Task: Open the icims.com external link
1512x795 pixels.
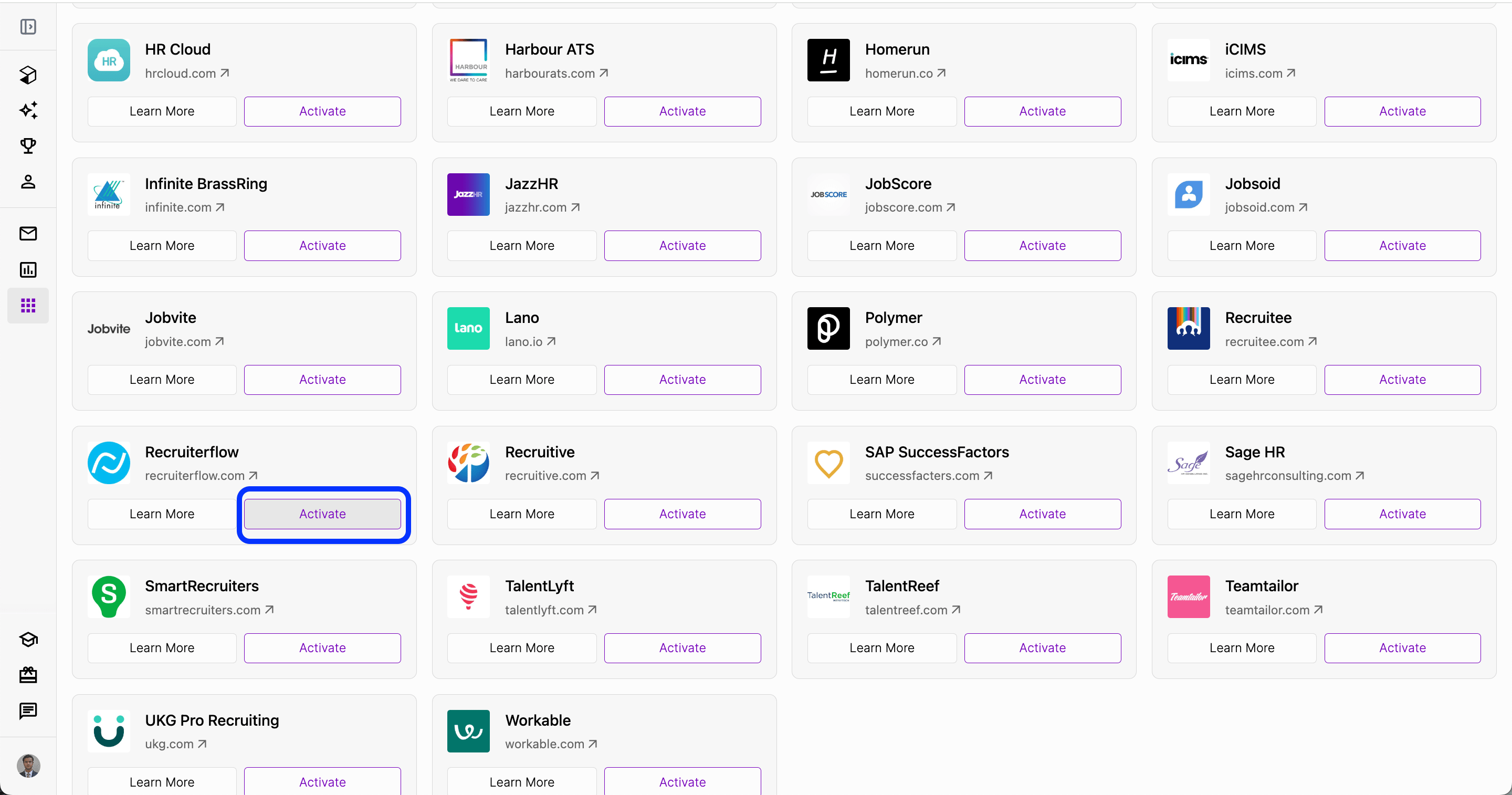Action: (x=1259, y=74)
